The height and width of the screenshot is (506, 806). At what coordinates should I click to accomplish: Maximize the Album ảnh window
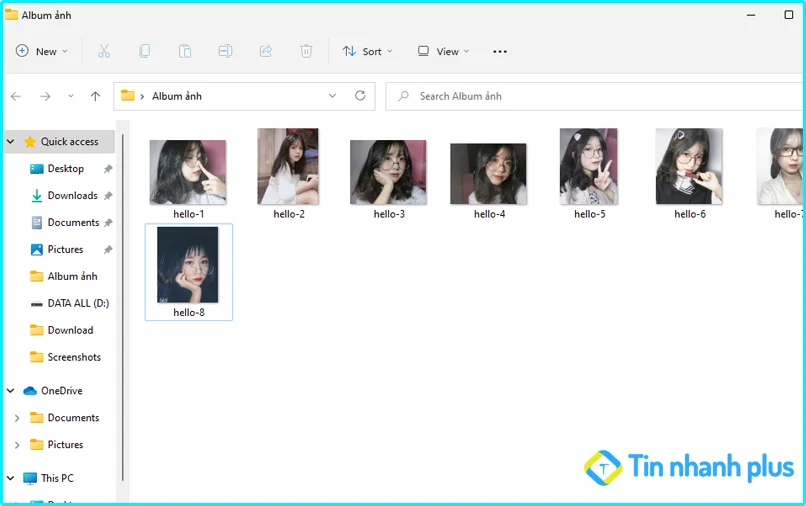(789, 14)
